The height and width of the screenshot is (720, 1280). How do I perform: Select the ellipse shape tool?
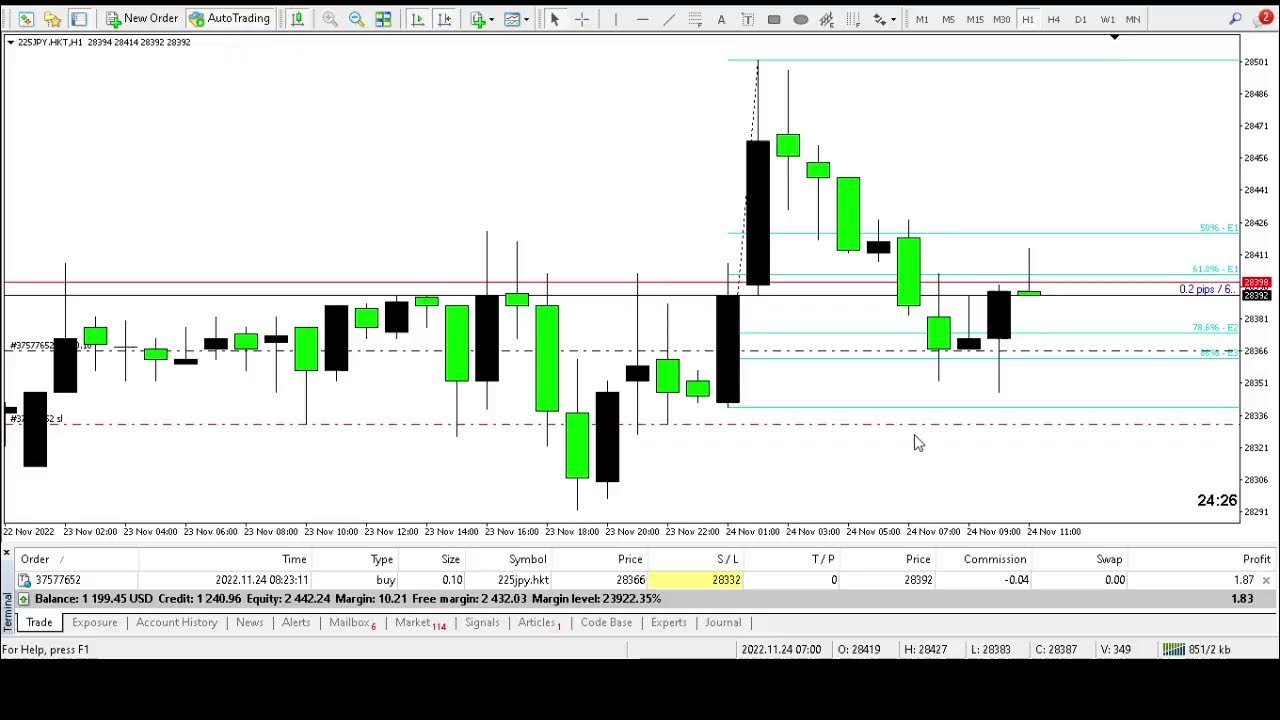800,19
